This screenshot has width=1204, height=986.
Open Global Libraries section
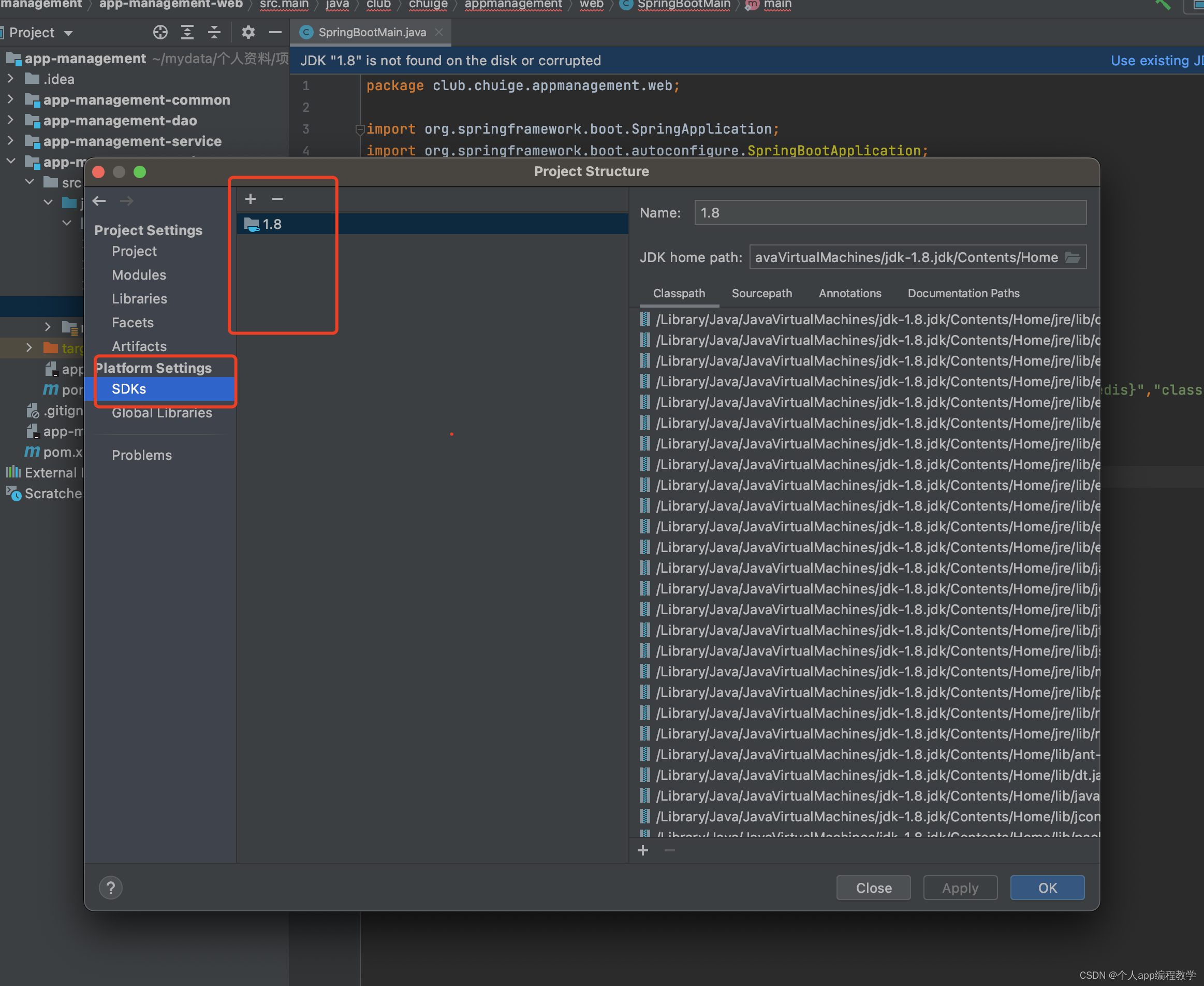click(162, 413)
